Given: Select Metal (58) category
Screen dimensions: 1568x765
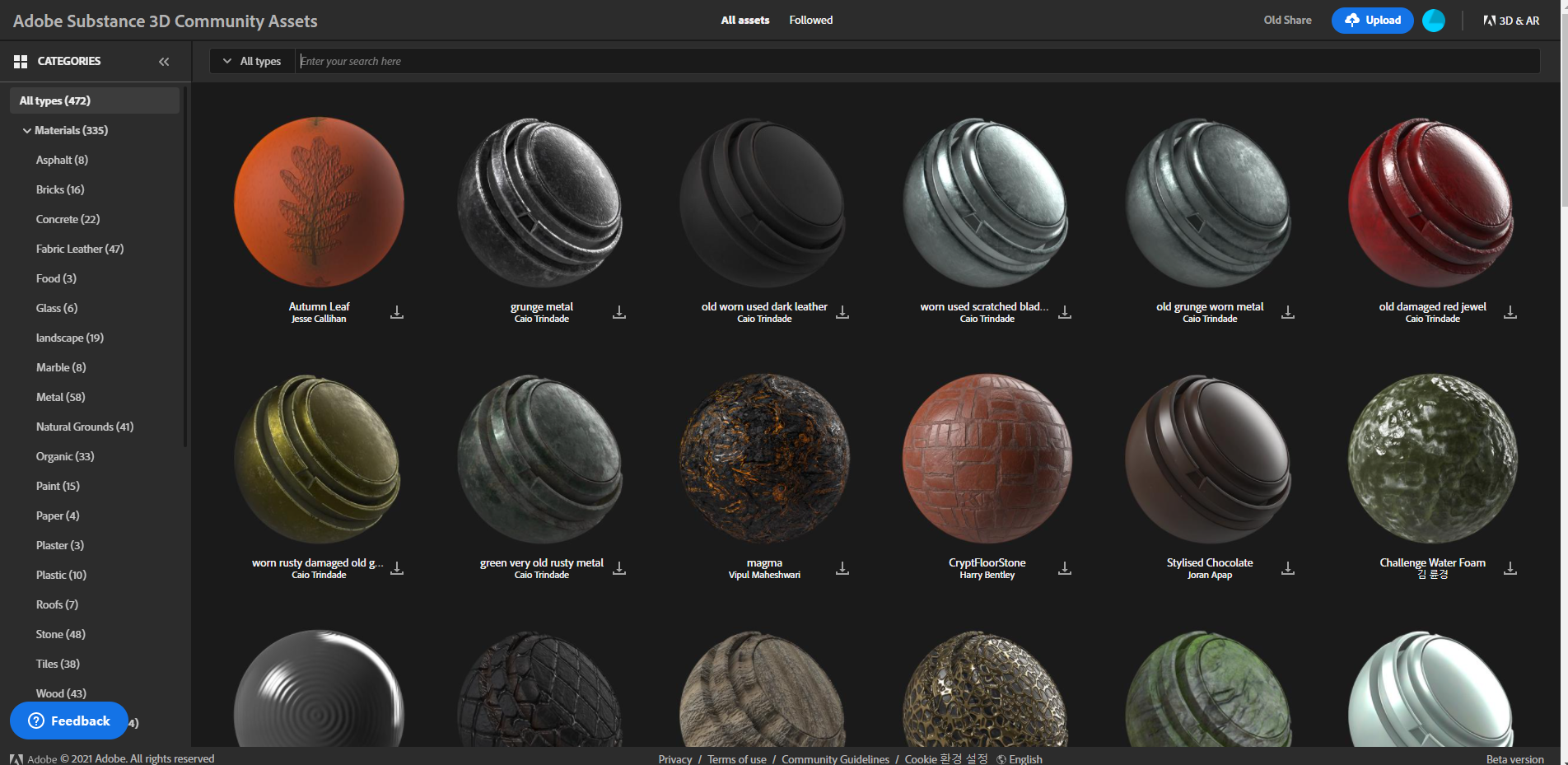Looking at the screenshot, I should (61, 397).
